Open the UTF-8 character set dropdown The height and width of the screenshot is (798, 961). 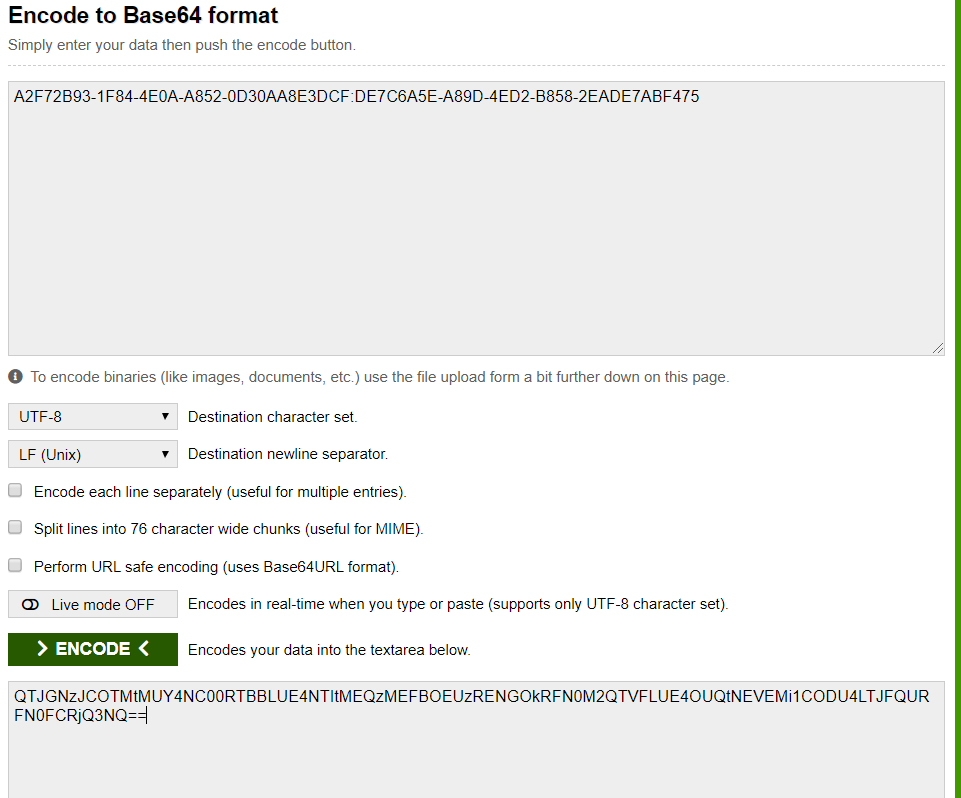tap(93, 417)
